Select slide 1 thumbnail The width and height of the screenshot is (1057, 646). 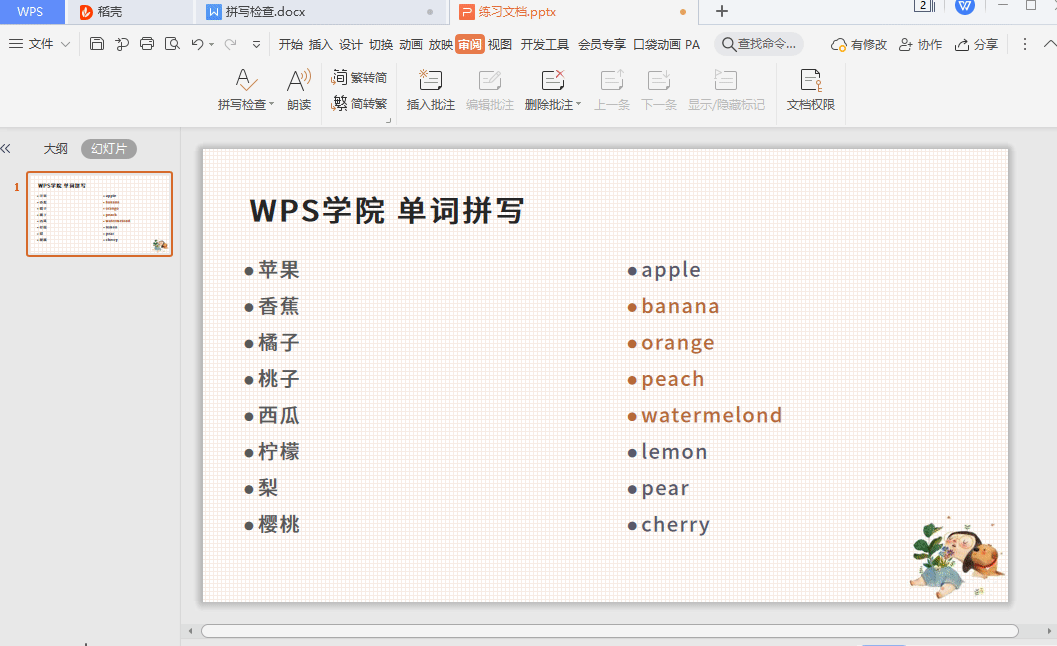coord(99,214)
